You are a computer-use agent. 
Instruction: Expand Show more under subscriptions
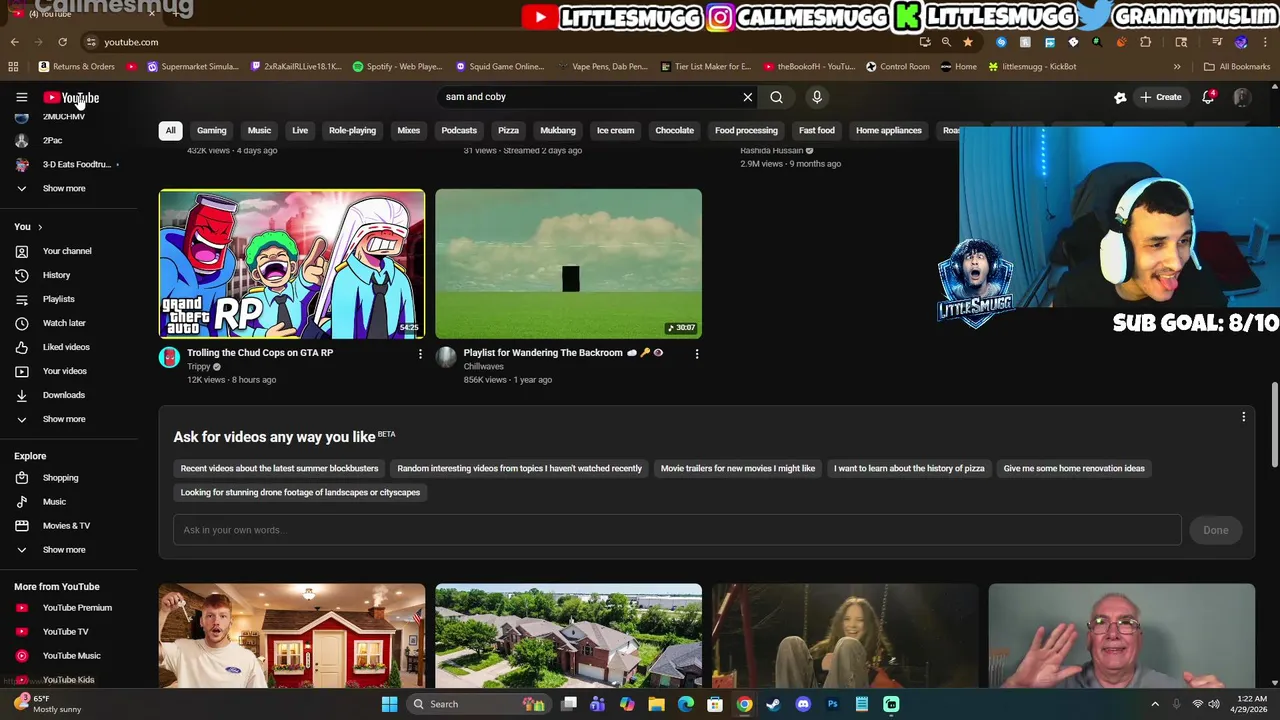64,188
